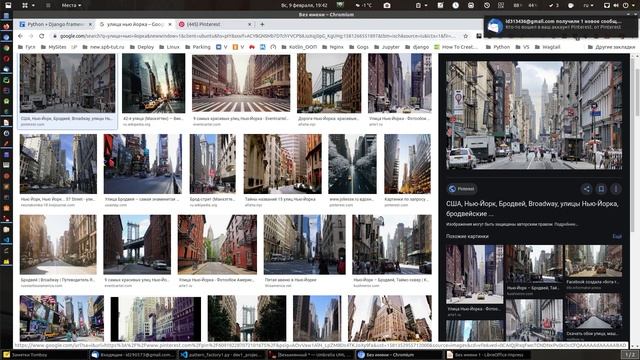640x360 pixels.
Task: Launch the Firefox icon in the left dock
Action: (x=6, y=26)
